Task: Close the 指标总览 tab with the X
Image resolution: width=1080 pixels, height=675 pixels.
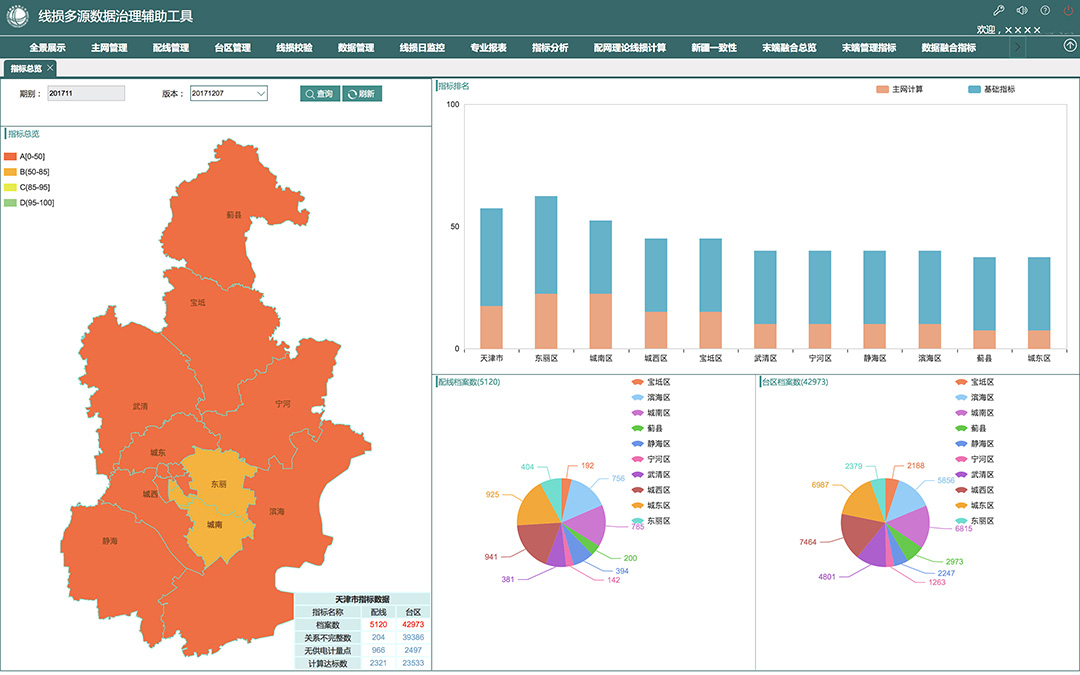Action: tap(51, 68)
